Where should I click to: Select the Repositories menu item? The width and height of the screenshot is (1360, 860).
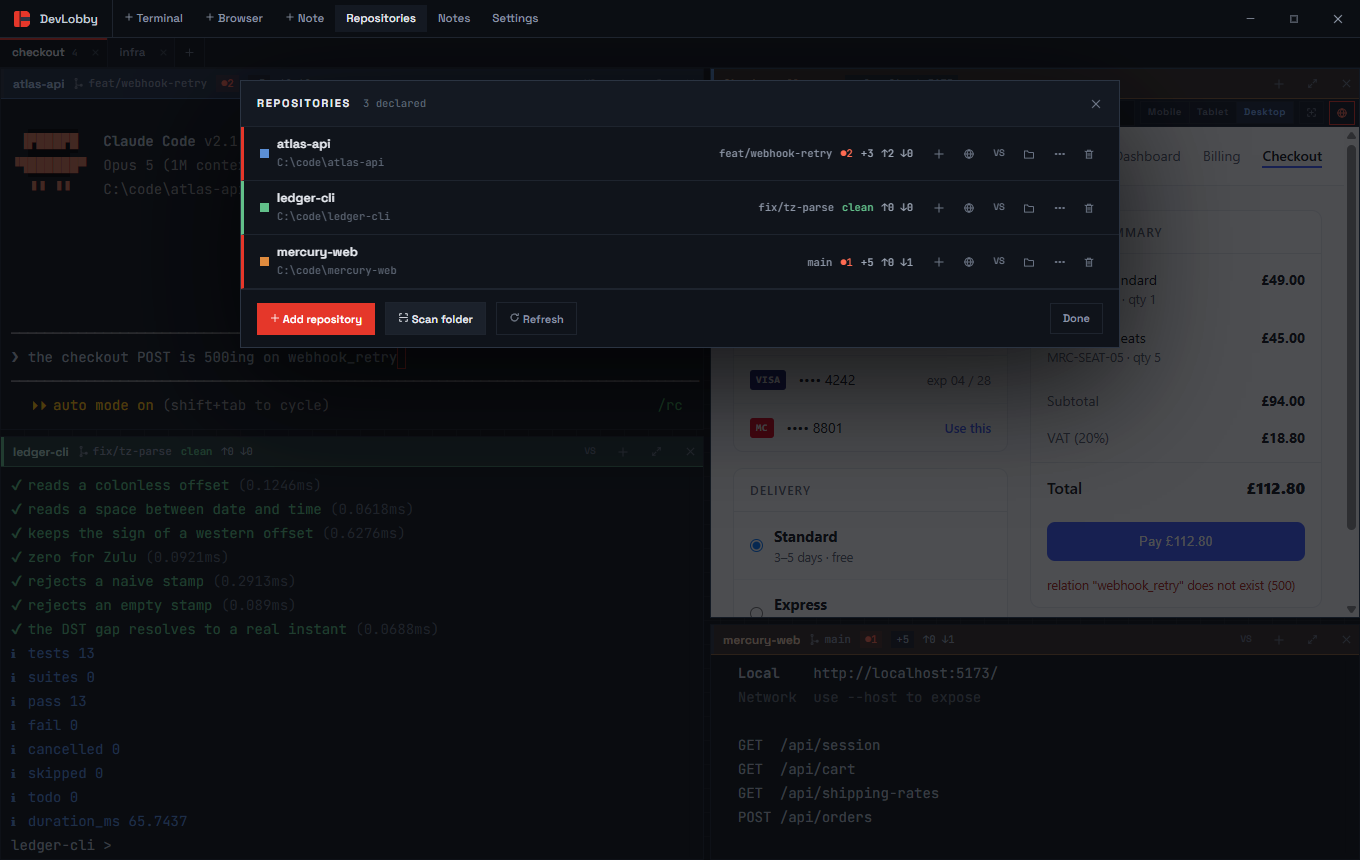(x=381, y=18)
